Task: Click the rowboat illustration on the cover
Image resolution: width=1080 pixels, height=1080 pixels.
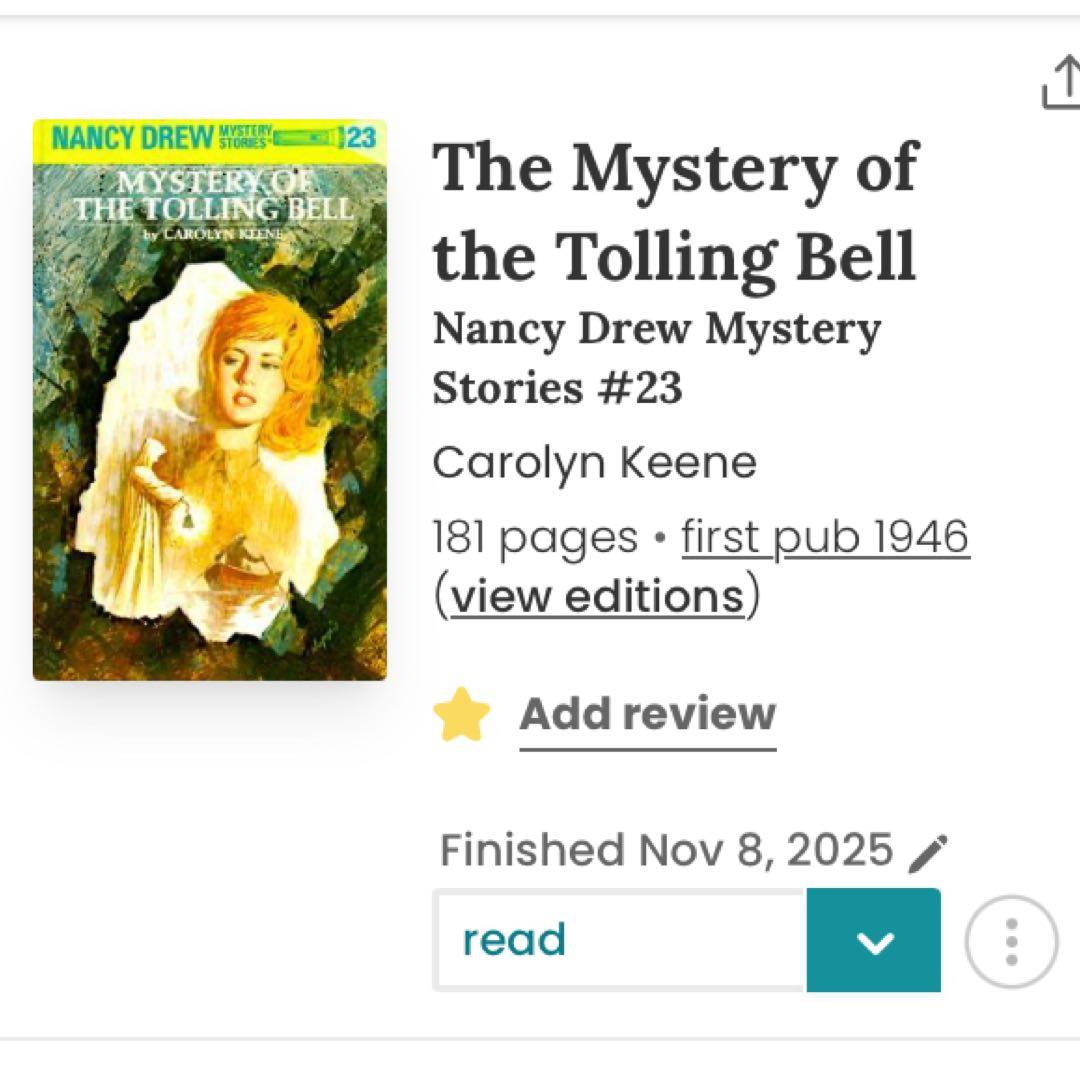Action: pos(240,565)
